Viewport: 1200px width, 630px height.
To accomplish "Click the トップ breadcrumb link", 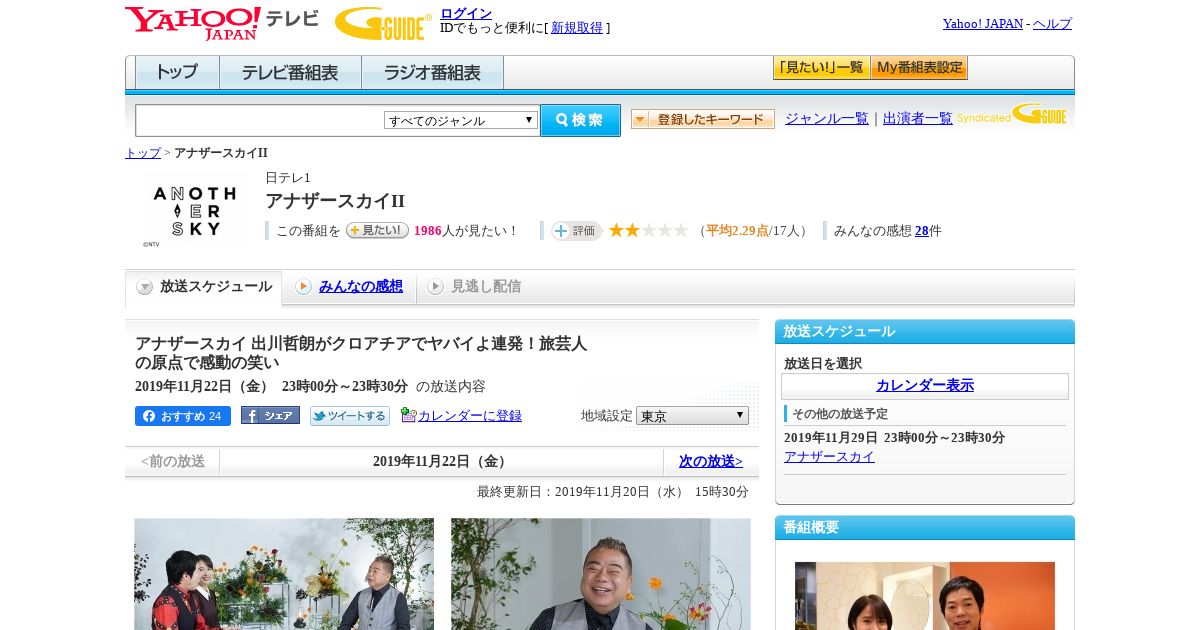I will point(143,153).
